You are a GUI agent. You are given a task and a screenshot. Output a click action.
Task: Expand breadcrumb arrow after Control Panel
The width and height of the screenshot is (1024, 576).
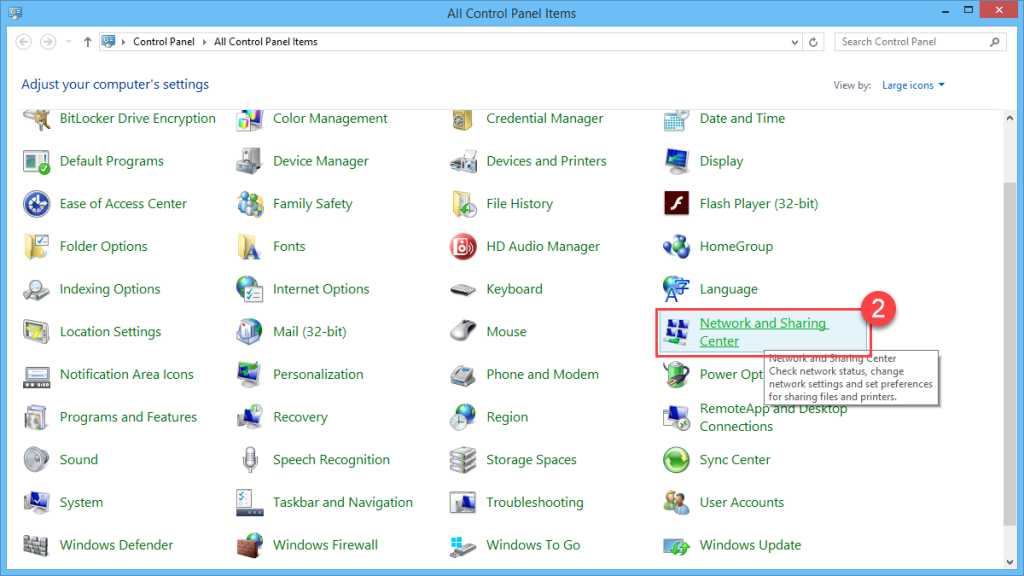204,42
